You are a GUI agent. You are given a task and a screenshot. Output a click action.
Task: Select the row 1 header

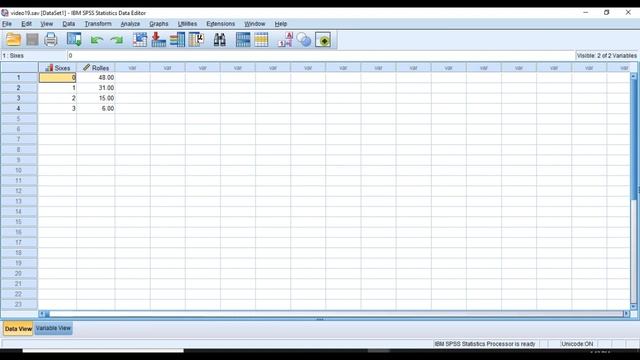(19, 78)
